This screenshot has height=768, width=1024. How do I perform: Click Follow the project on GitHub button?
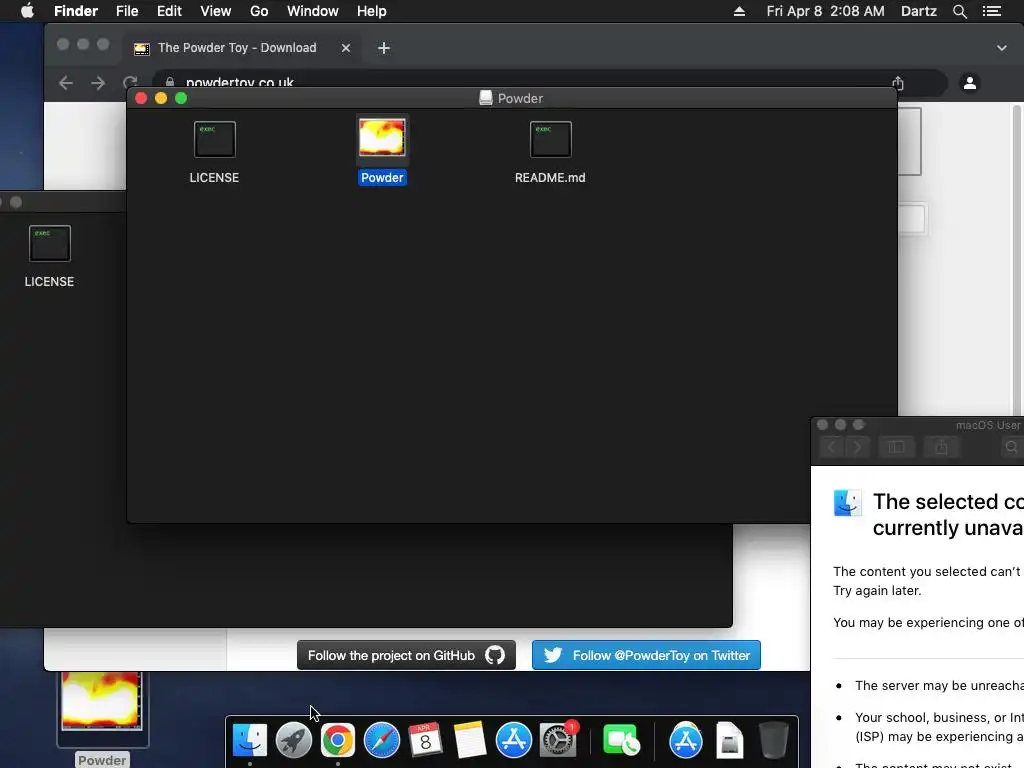point(406,655)
